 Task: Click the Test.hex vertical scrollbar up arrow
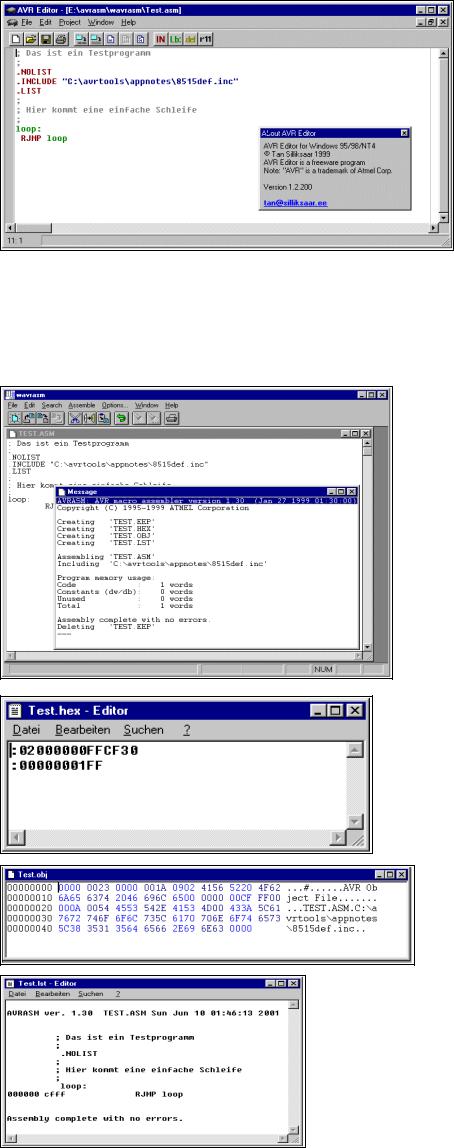355,750
